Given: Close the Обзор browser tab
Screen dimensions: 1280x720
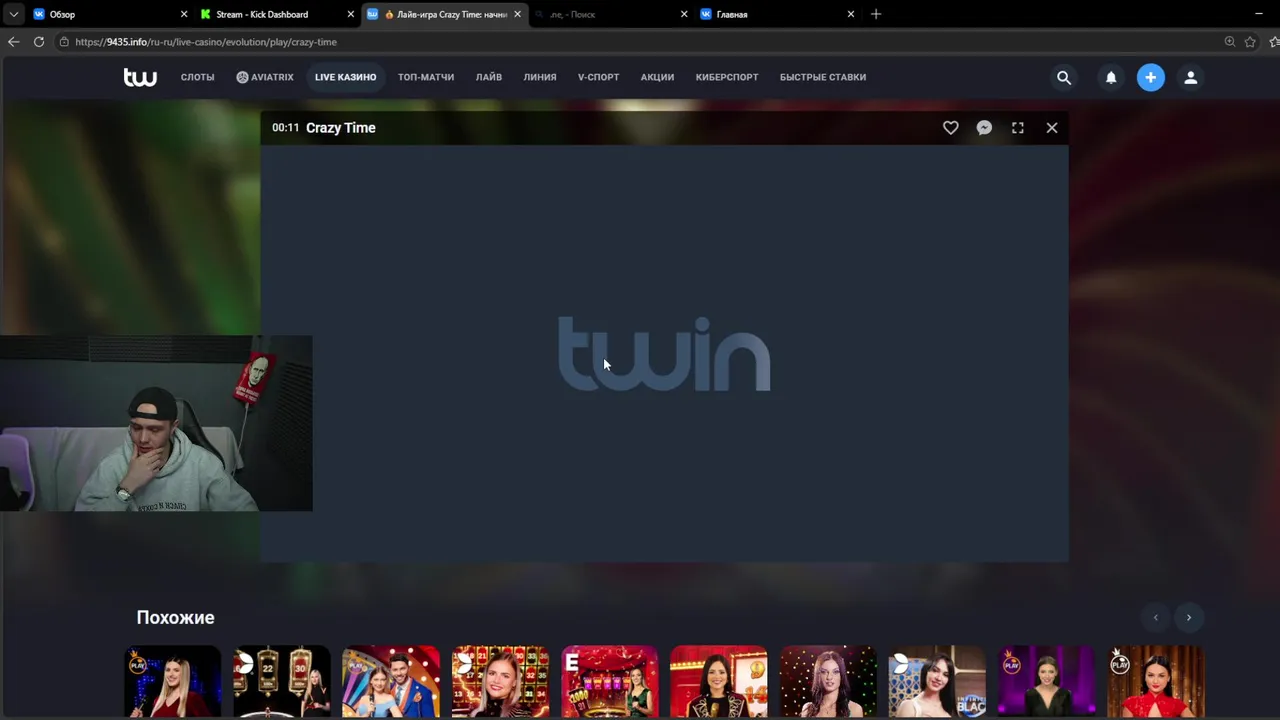Looking at the screenshot, I should coord(184,14).
